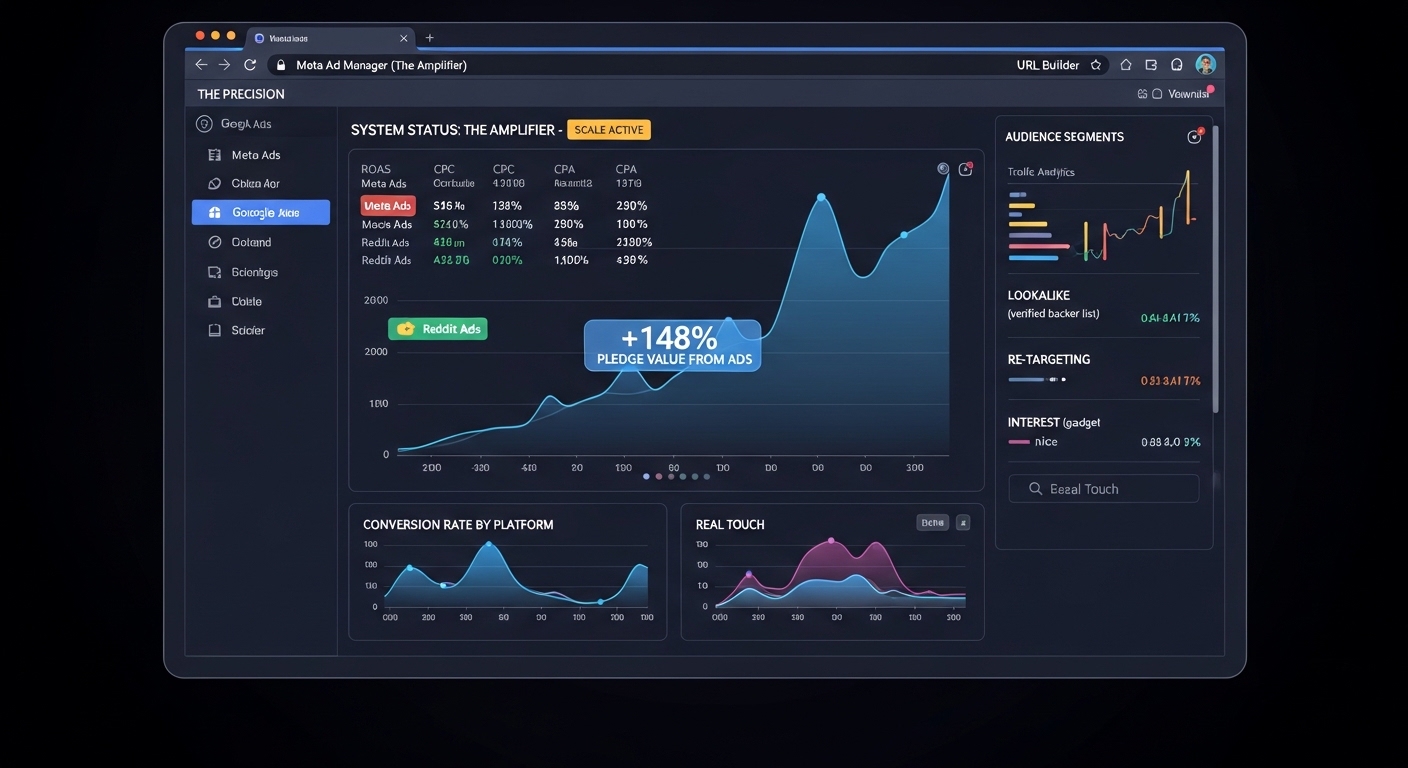Select the red Meta Ads row tag
Viewport: 1408px width, 768px height.
tap(387, 206)
